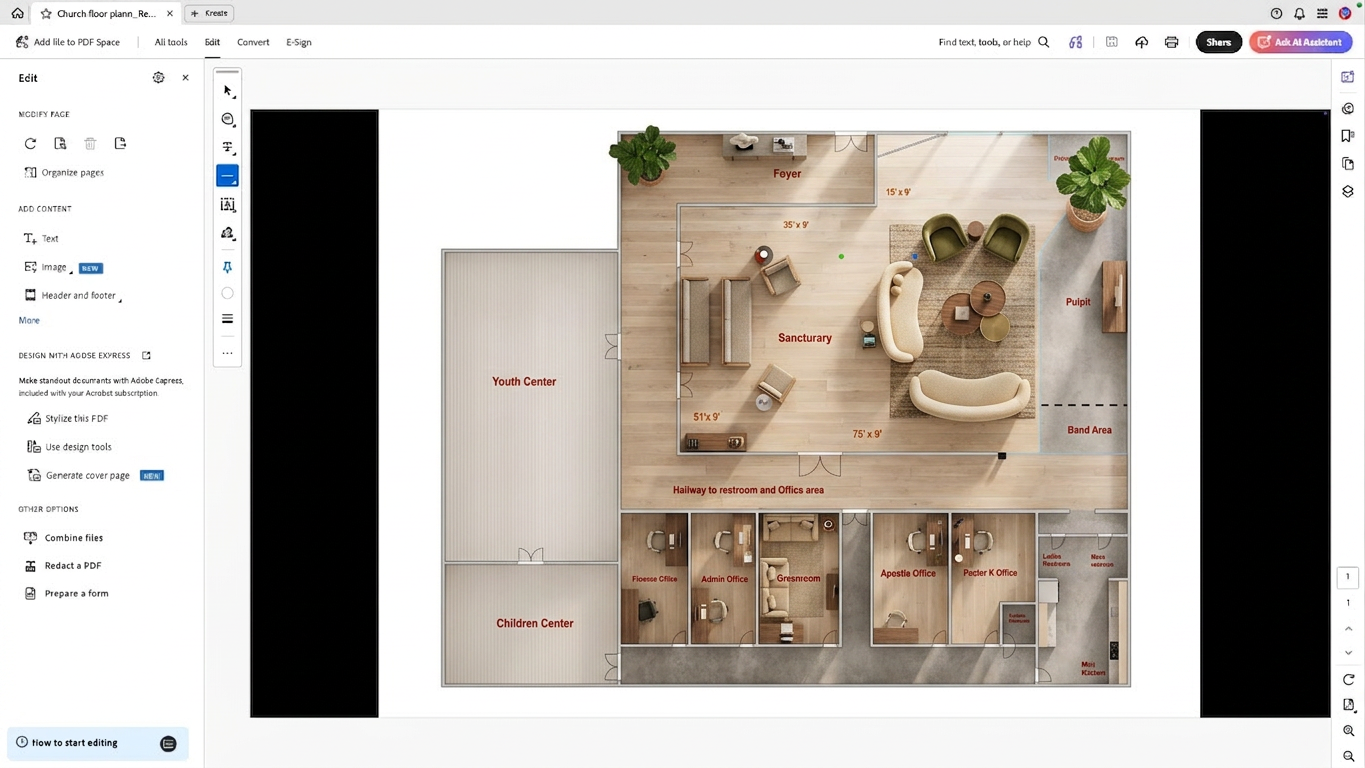Open the help question mark icon
The height and width of the screenshot is (768, 1365).
coord(1276,14)
